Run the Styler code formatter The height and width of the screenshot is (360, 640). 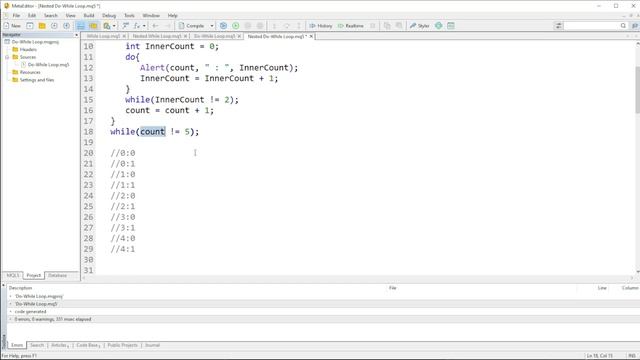[x=420, y=26]
